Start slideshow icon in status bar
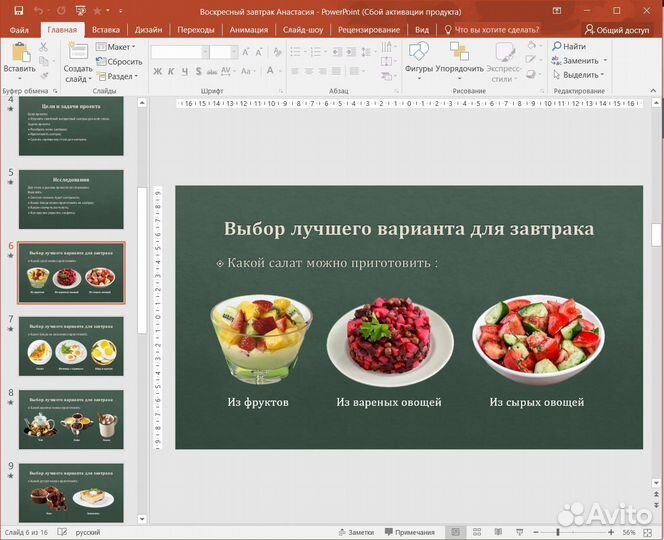 coord(520,532)
